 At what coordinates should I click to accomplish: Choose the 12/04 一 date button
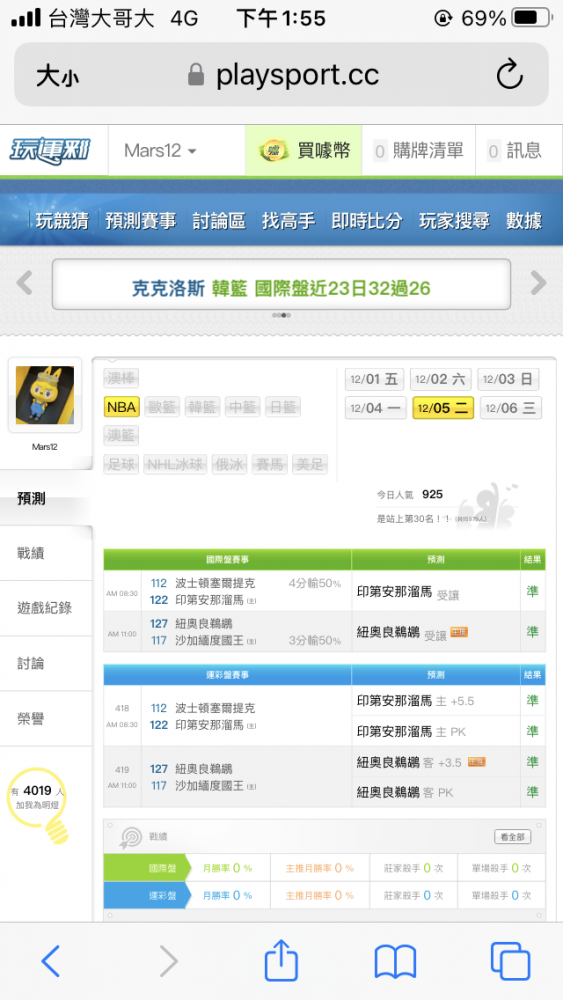click(x=375, y=408)
